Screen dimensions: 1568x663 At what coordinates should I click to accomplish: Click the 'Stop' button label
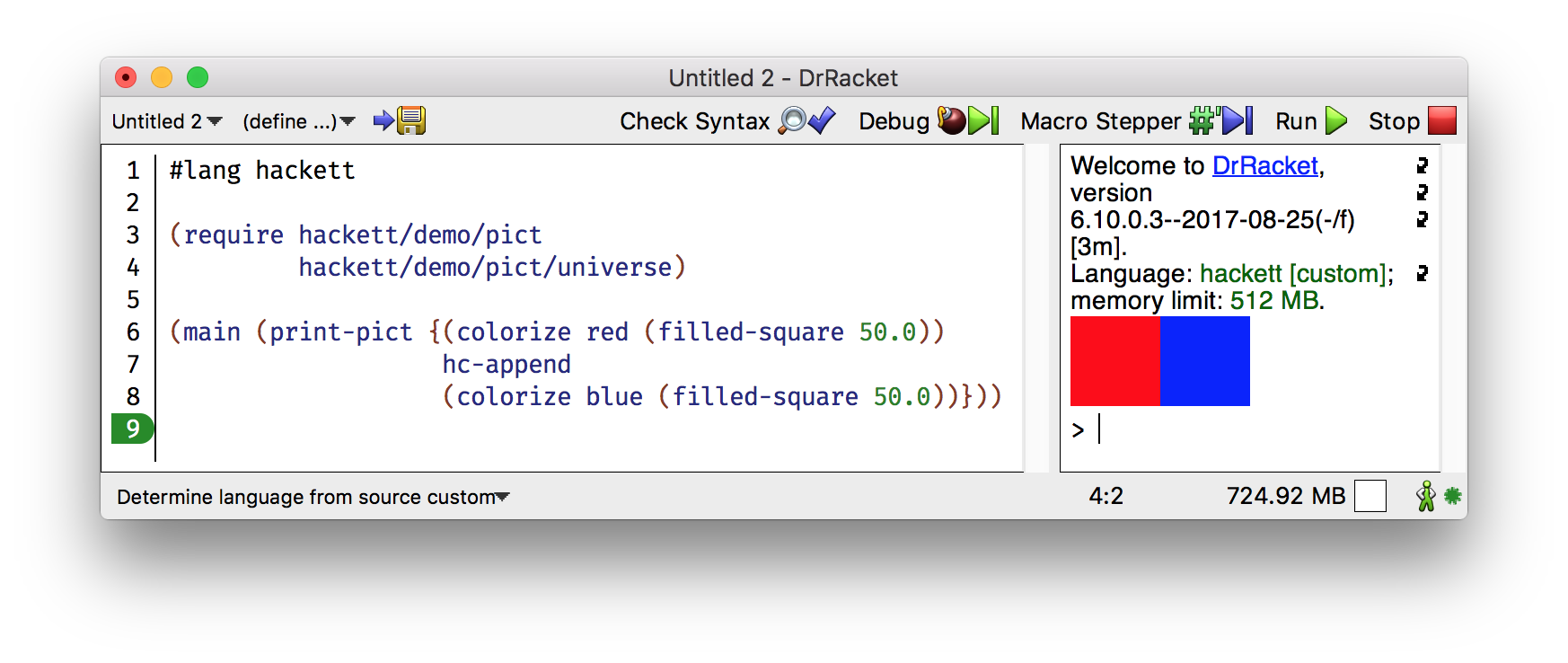(1394, 121)
